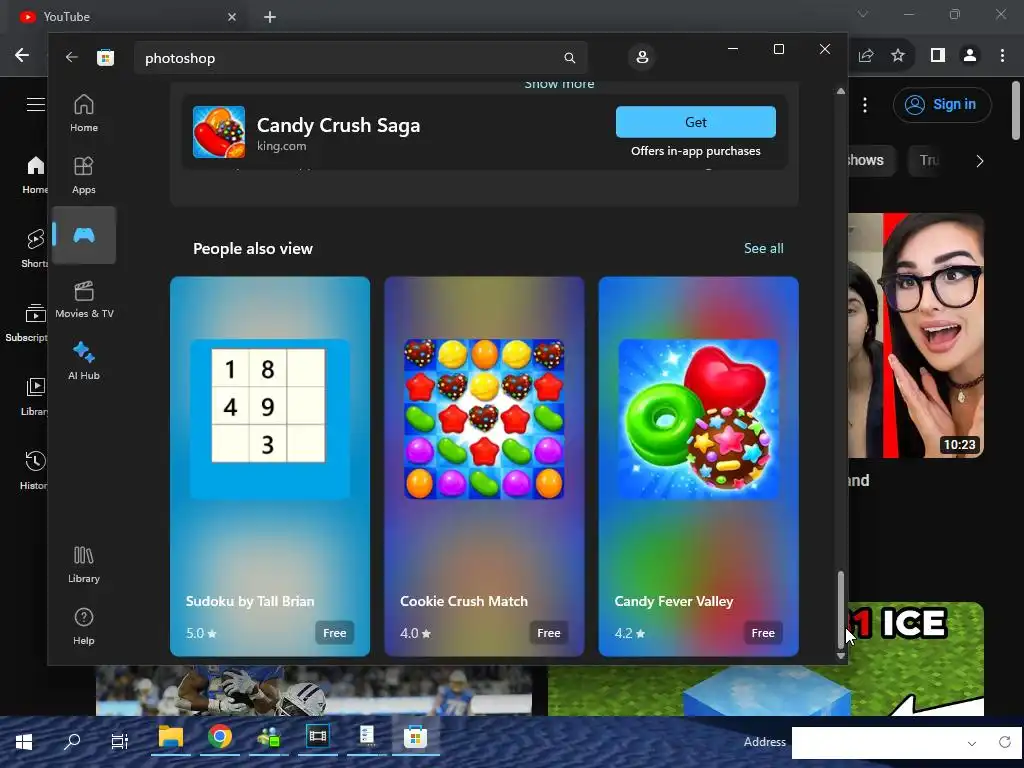Toggle Chrome side panel icon
The image size is (1024, 768).
click(938, 56)
